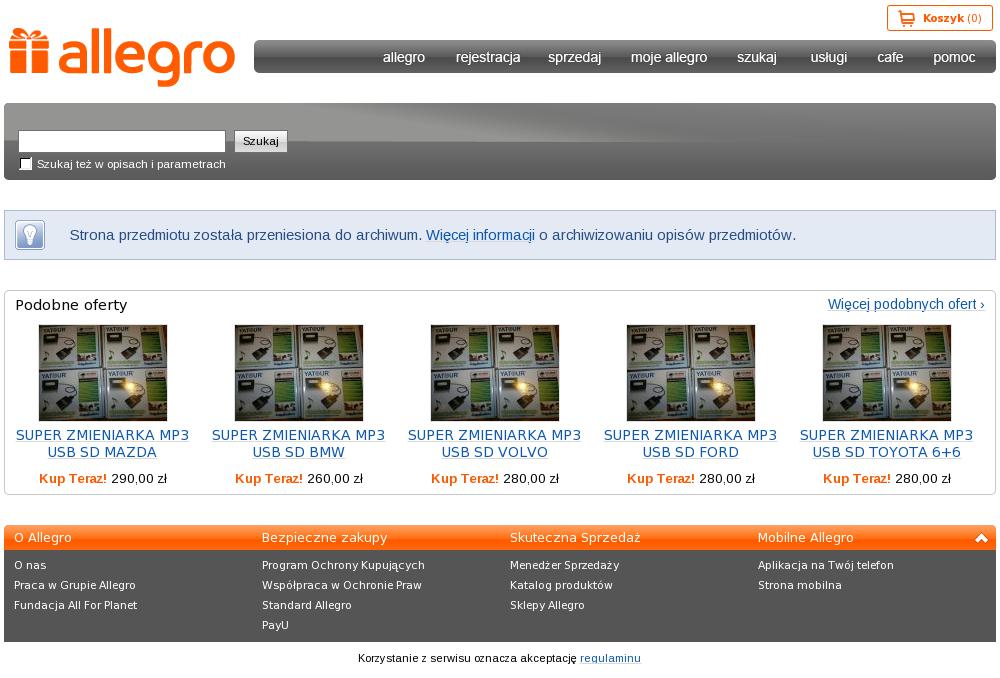Open the VOLVO offer thumbnail
This screenshot has height=678, width=1000.
pos(495,373)
